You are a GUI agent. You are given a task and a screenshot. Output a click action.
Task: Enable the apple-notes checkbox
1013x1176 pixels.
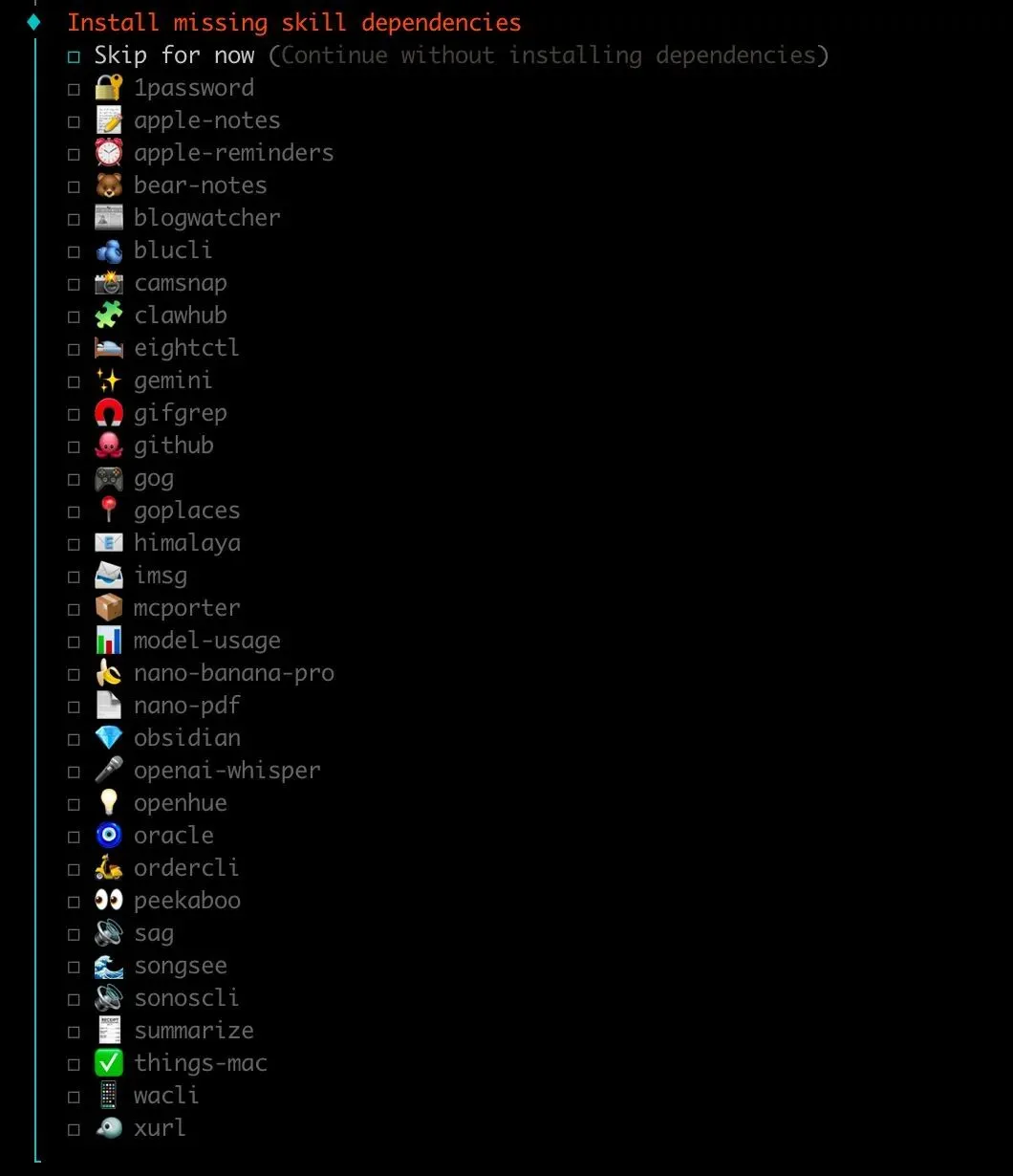(74, 121)
